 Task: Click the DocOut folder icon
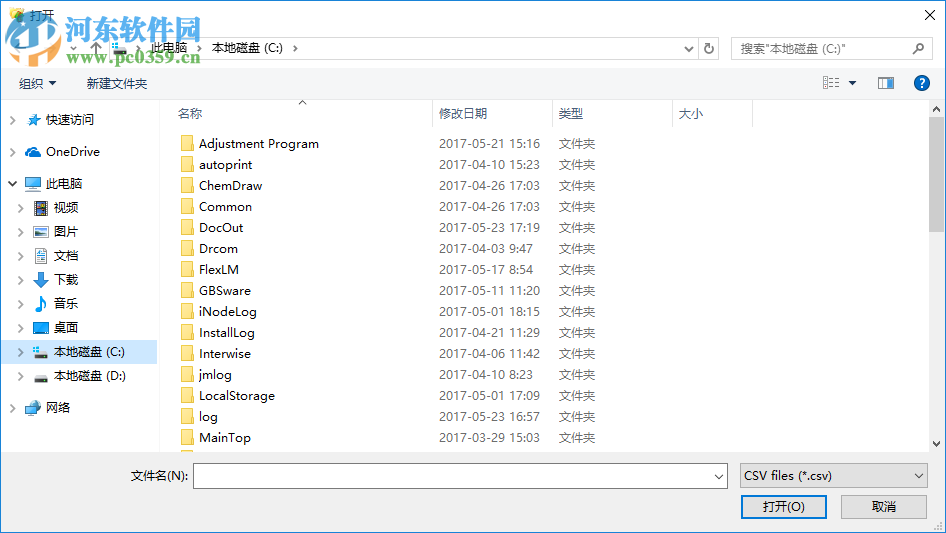pos(187,228)
